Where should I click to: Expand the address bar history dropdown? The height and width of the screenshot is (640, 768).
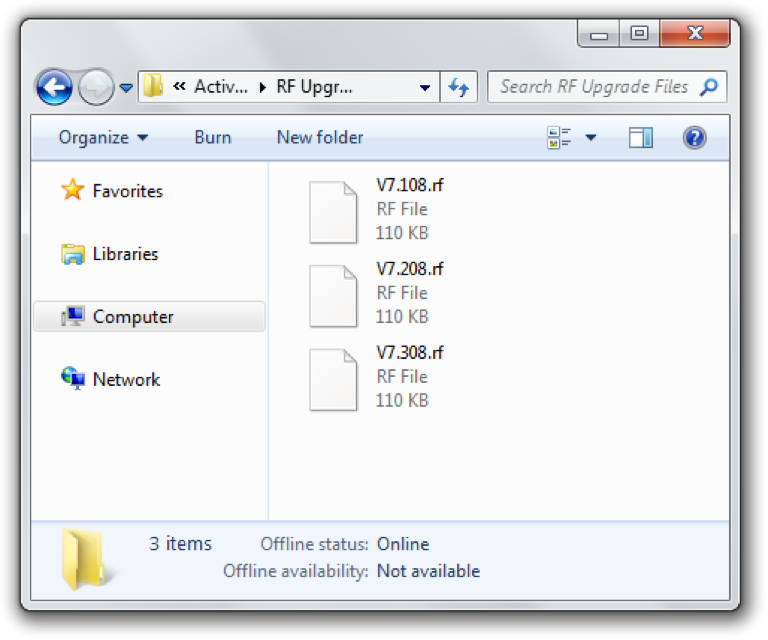pos(425,87)
